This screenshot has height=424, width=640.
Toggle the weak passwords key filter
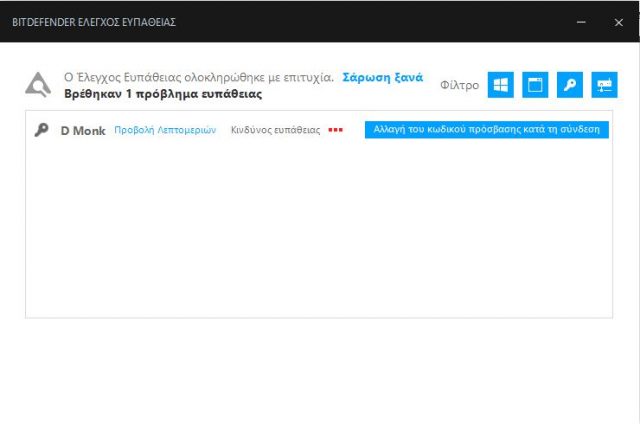570,85
